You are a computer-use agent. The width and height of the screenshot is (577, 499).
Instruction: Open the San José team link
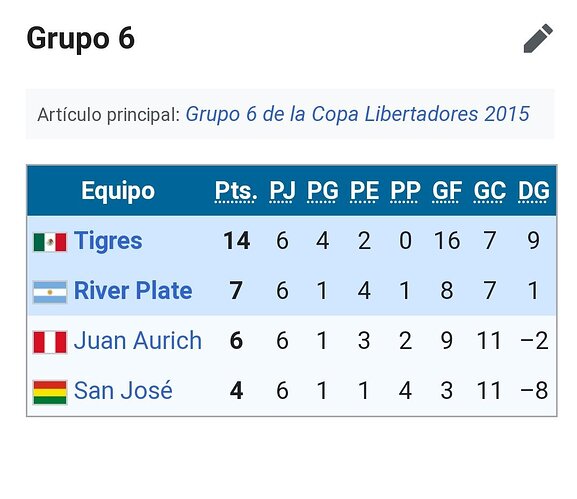(x=123, y=390)
